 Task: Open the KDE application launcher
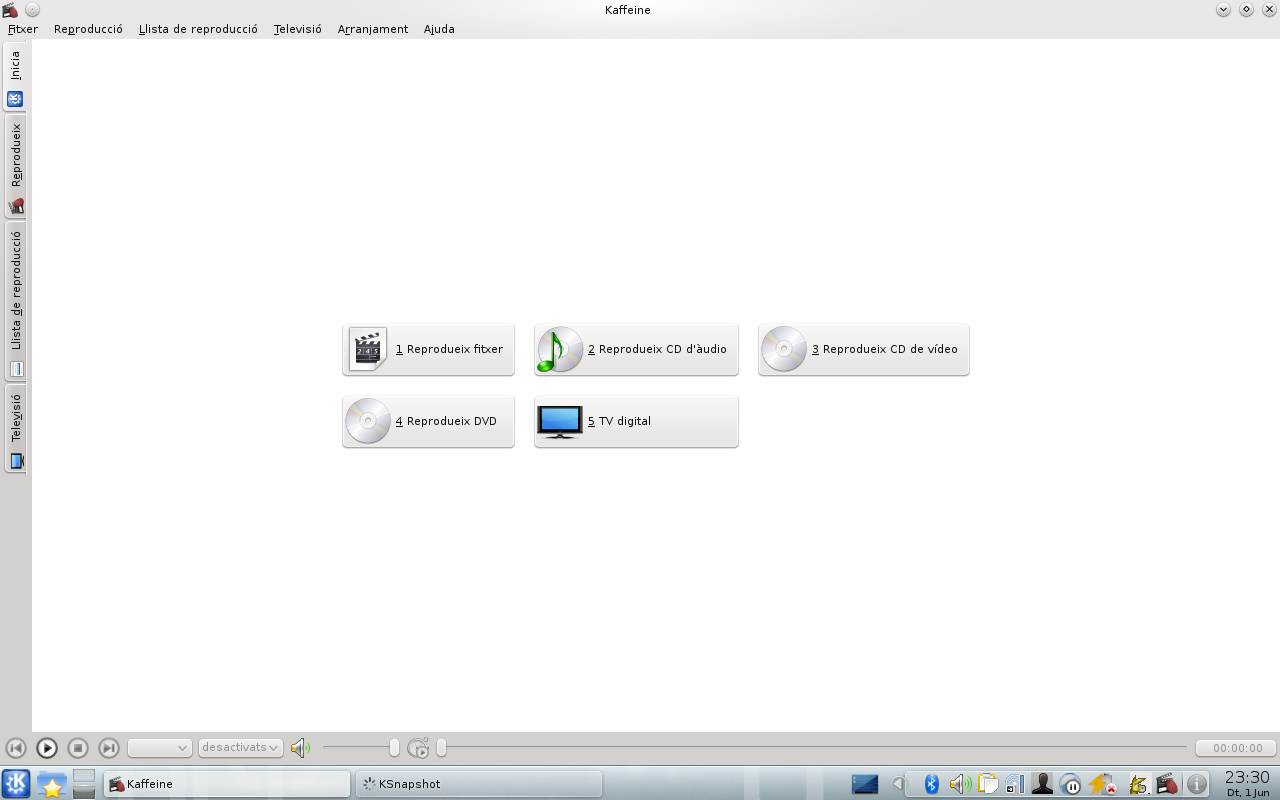click(x=16, y=784)
